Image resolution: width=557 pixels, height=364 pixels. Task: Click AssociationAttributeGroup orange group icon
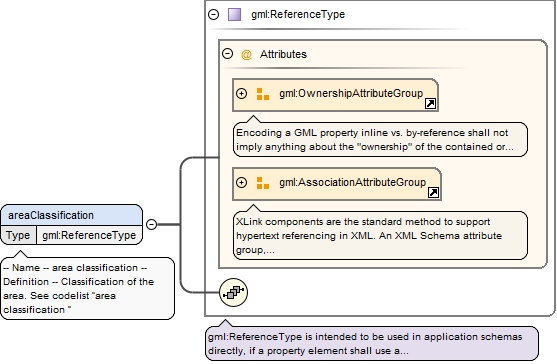tap(263, 183)
